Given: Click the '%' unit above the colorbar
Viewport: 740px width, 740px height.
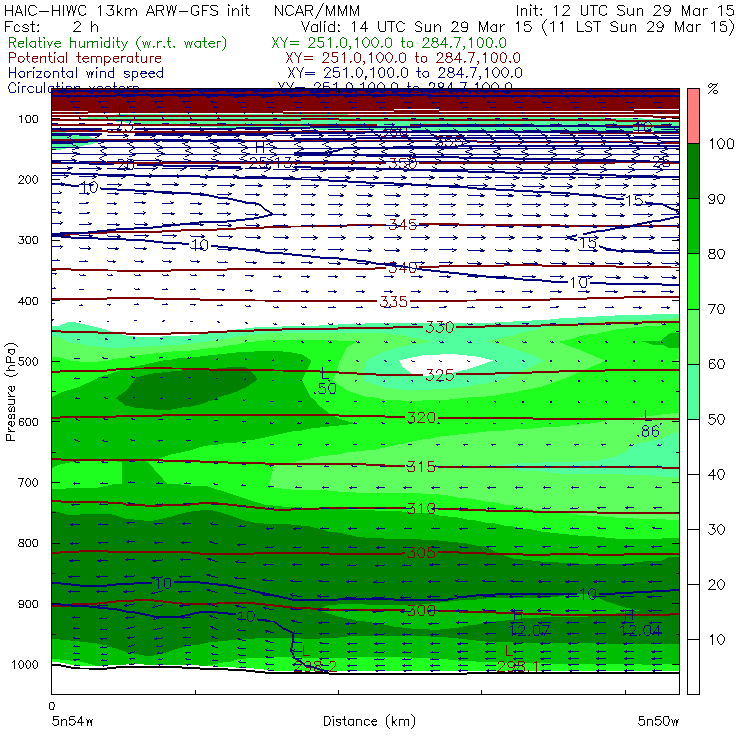Looking at the screenshot, I should click(713, 89).
